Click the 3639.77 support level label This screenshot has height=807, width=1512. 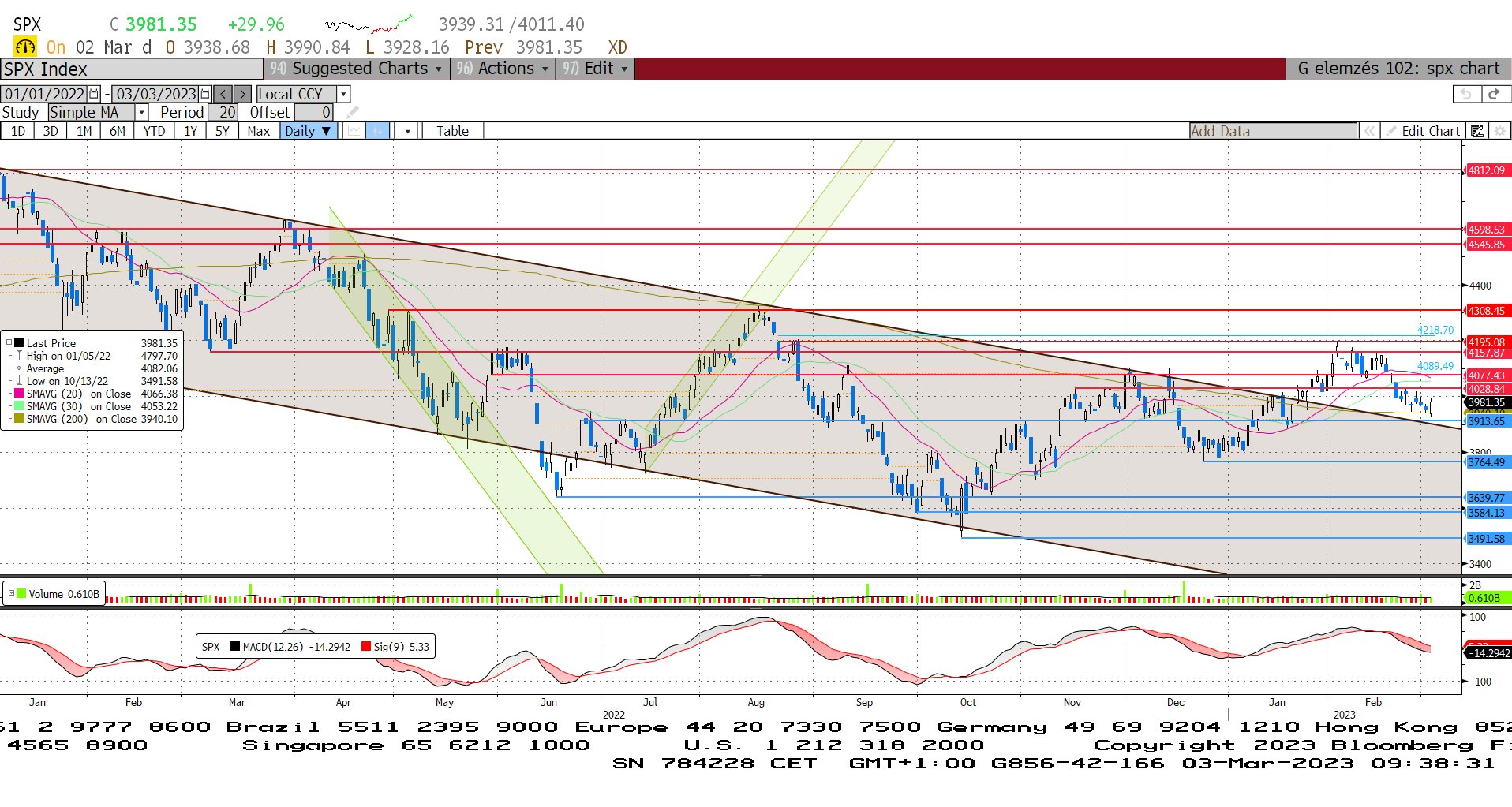tap(1486, 498)
